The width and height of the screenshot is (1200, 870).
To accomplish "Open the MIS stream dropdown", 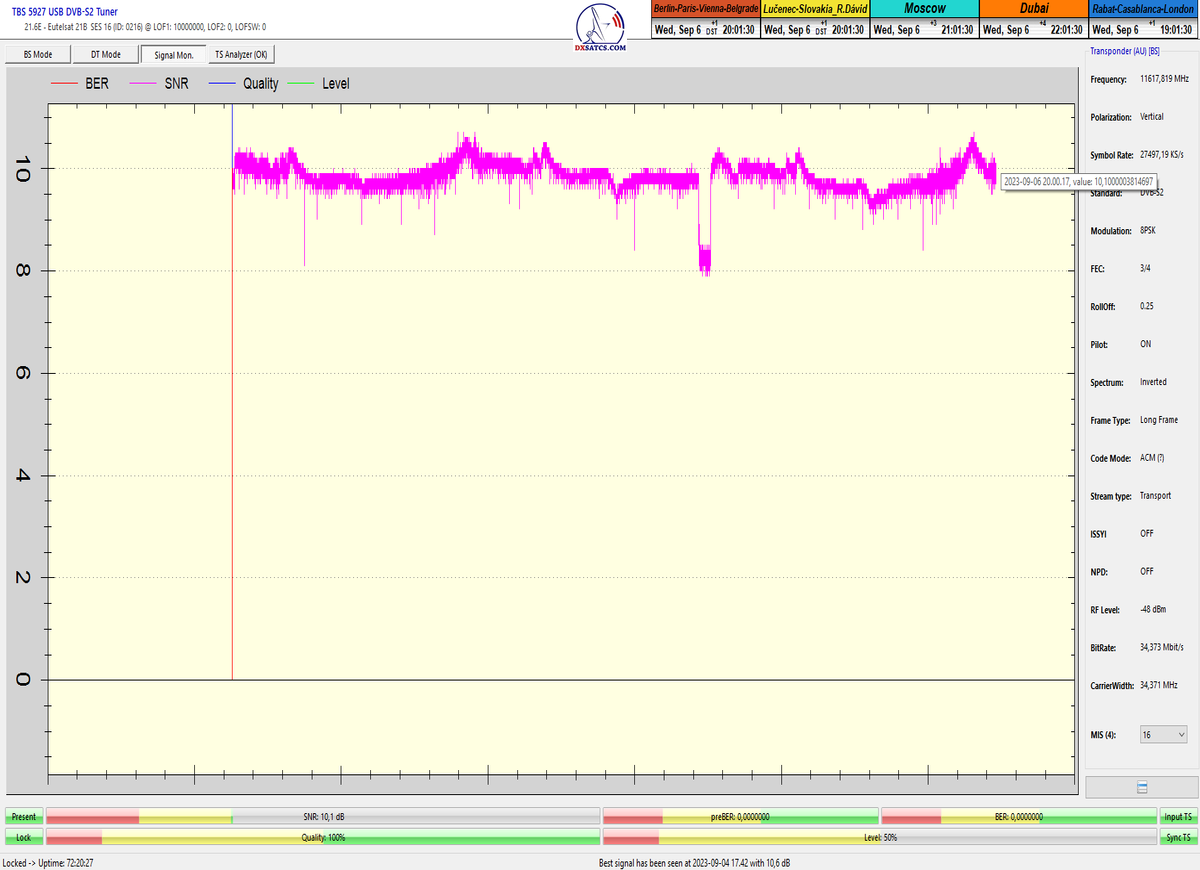I will (x=1163, y=735).
